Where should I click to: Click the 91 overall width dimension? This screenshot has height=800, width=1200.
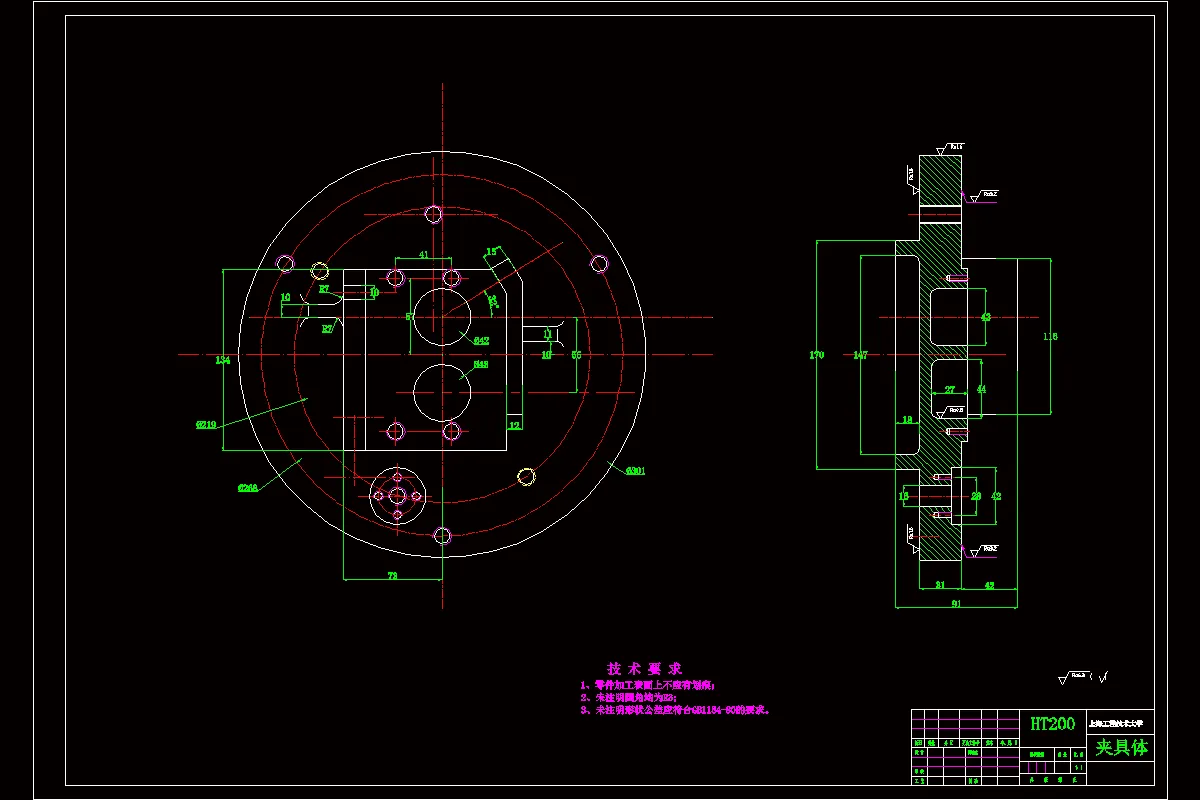(957, 603)
